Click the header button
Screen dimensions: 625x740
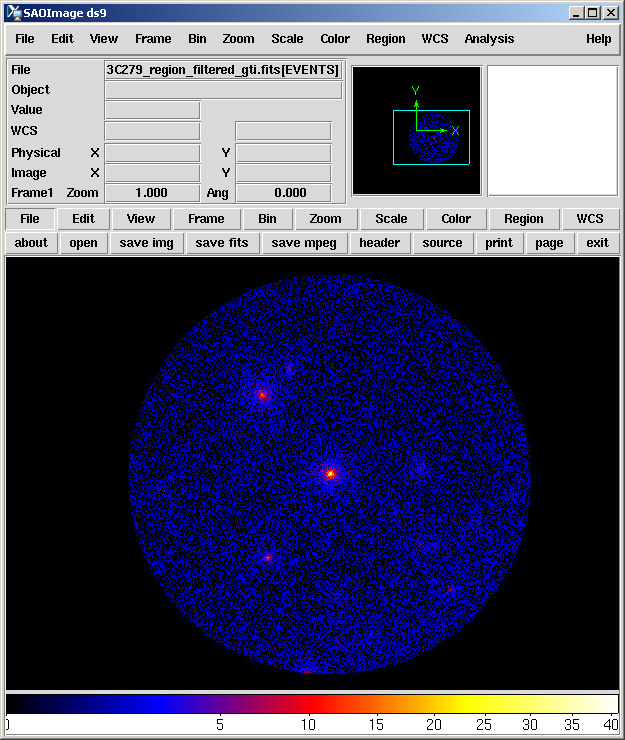[380, 243]
